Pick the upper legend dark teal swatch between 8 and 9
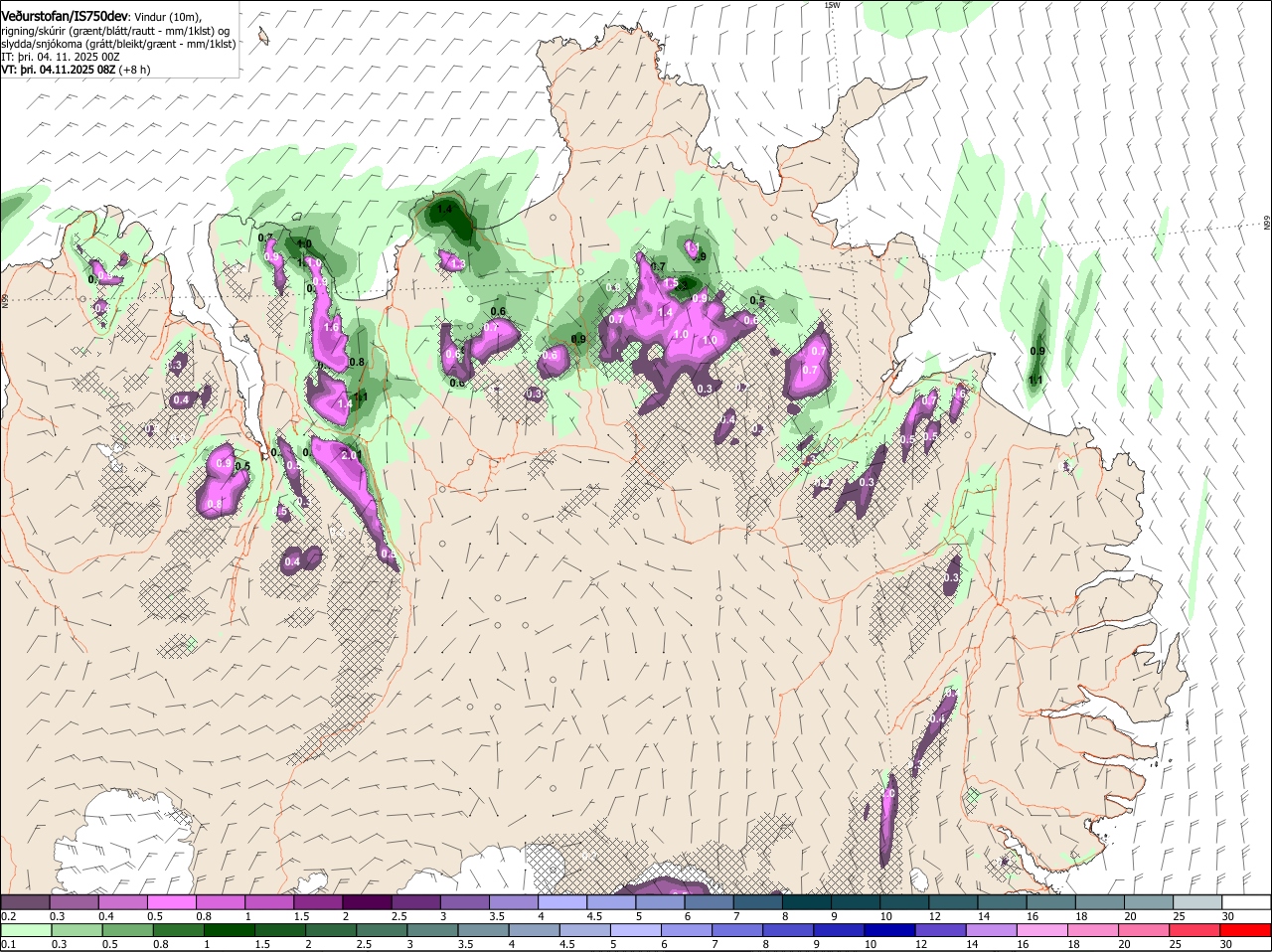The image size is (1272, 952). 807,902
